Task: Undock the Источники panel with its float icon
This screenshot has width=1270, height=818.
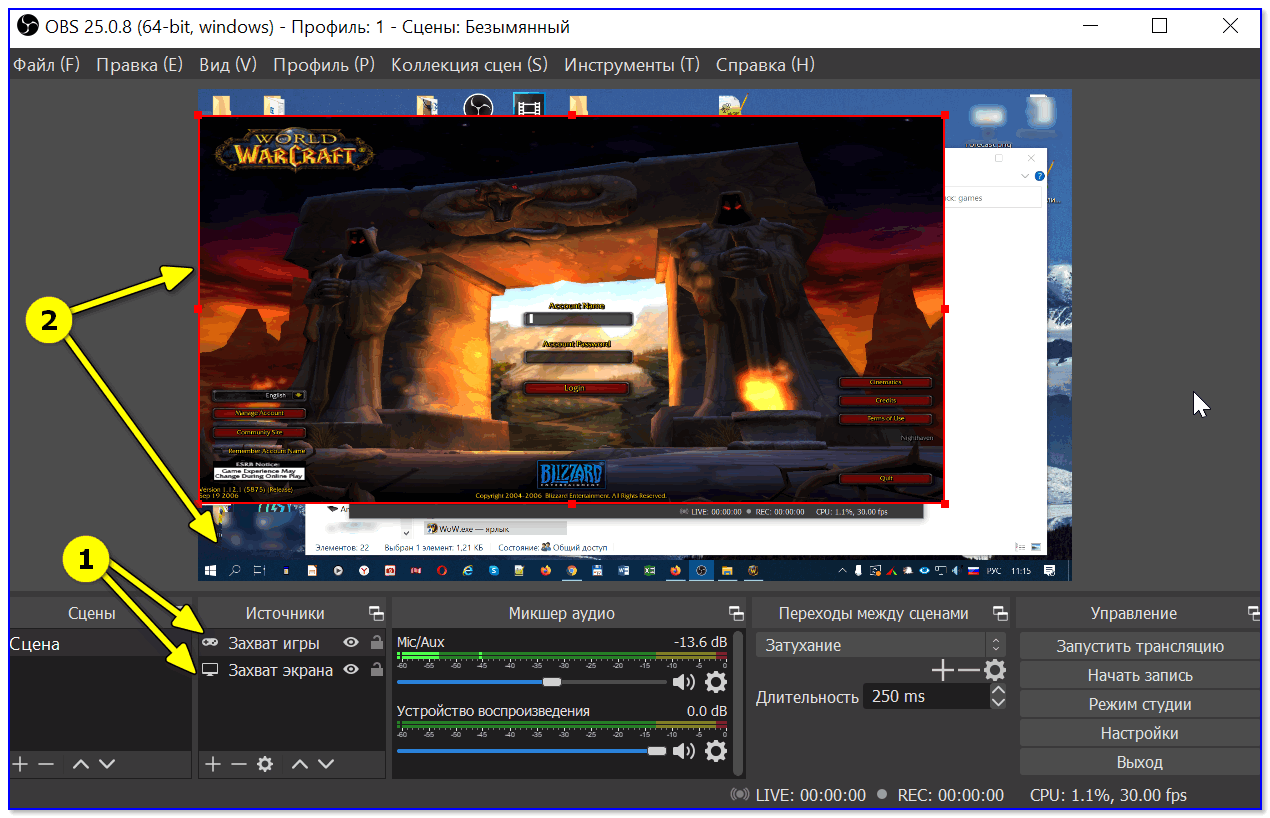Action: pyautogui.click(x=376, y=613)
